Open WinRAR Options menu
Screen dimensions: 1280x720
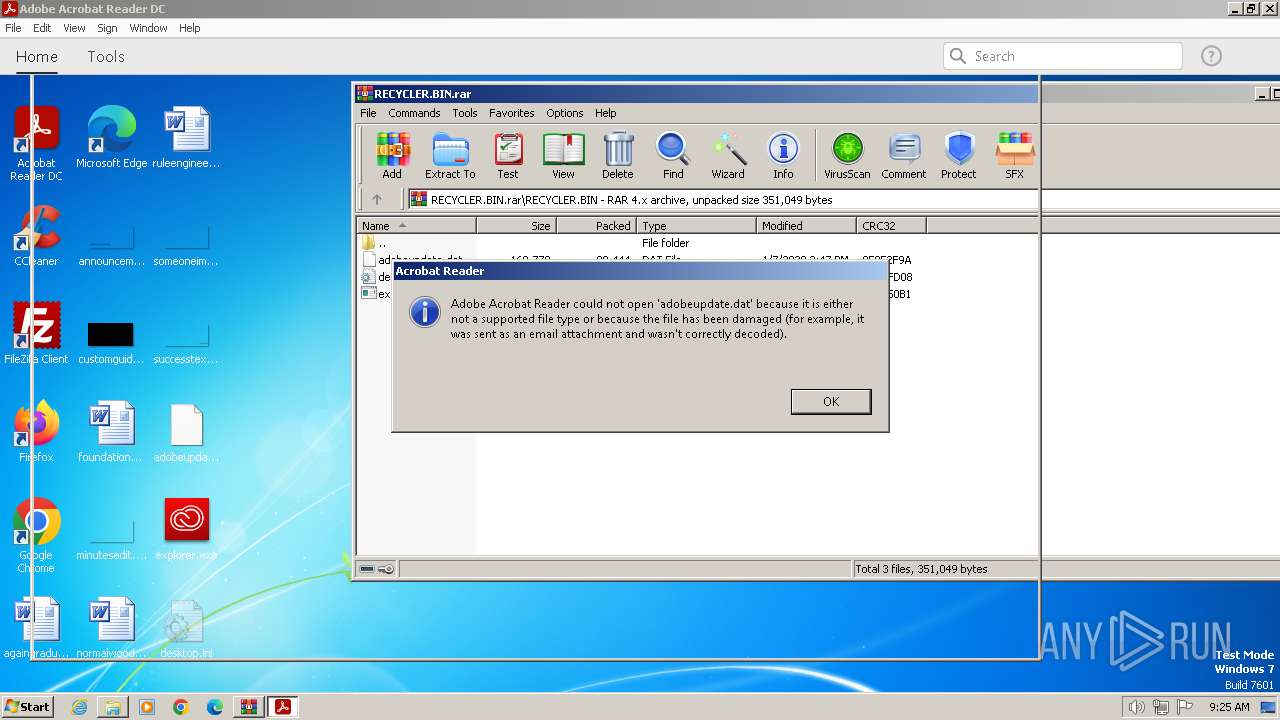click(564, 113)
